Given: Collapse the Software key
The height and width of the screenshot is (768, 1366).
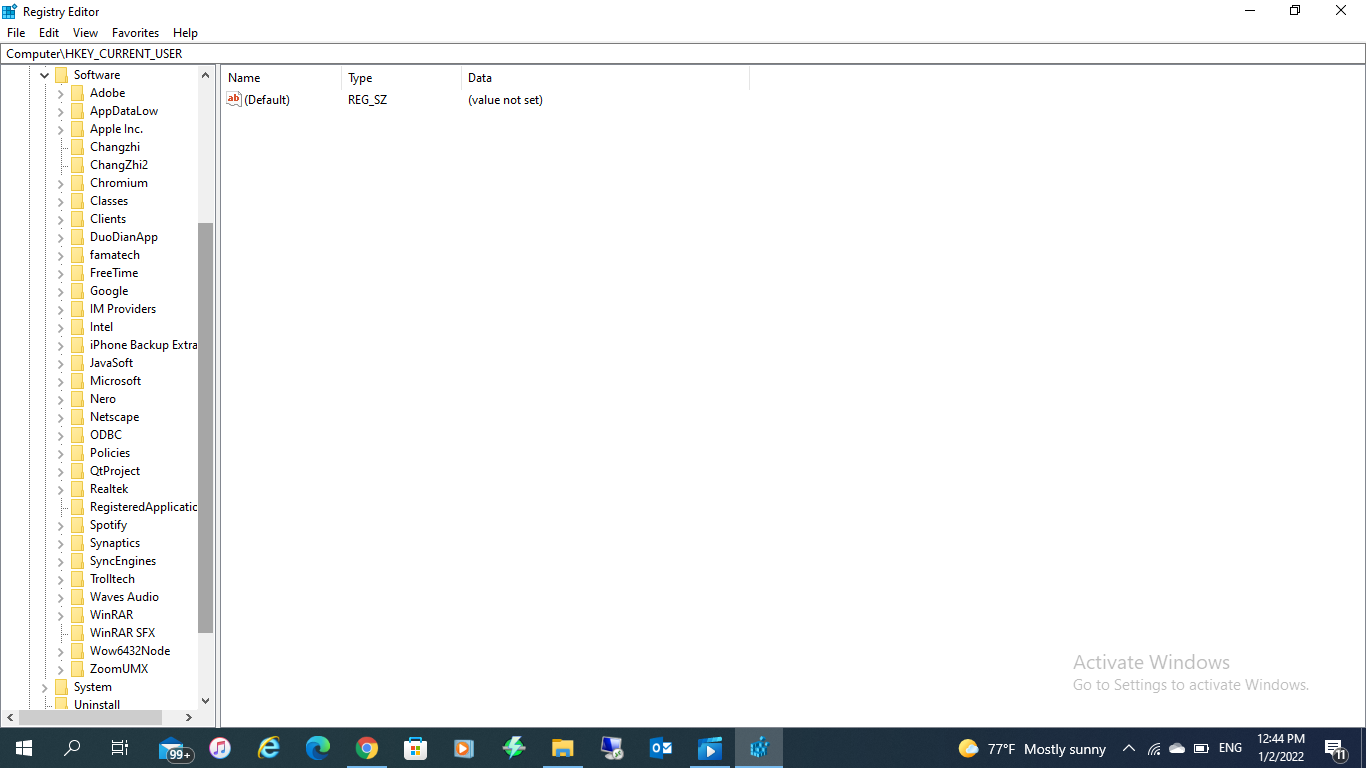Looking at the screenshot, I should (x=45, y=75).
